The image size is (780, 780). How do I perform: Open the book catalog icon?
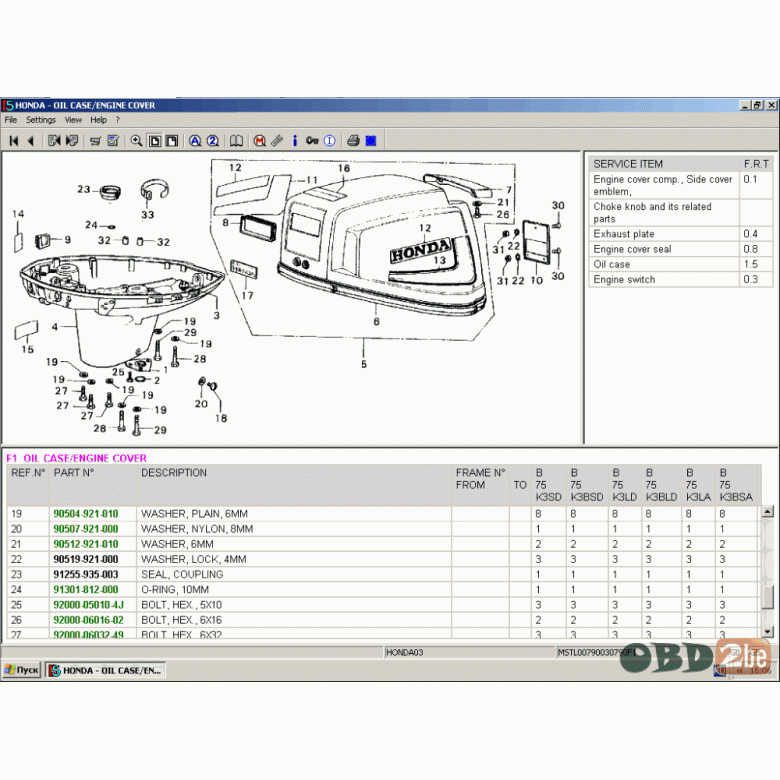(236, 141)
